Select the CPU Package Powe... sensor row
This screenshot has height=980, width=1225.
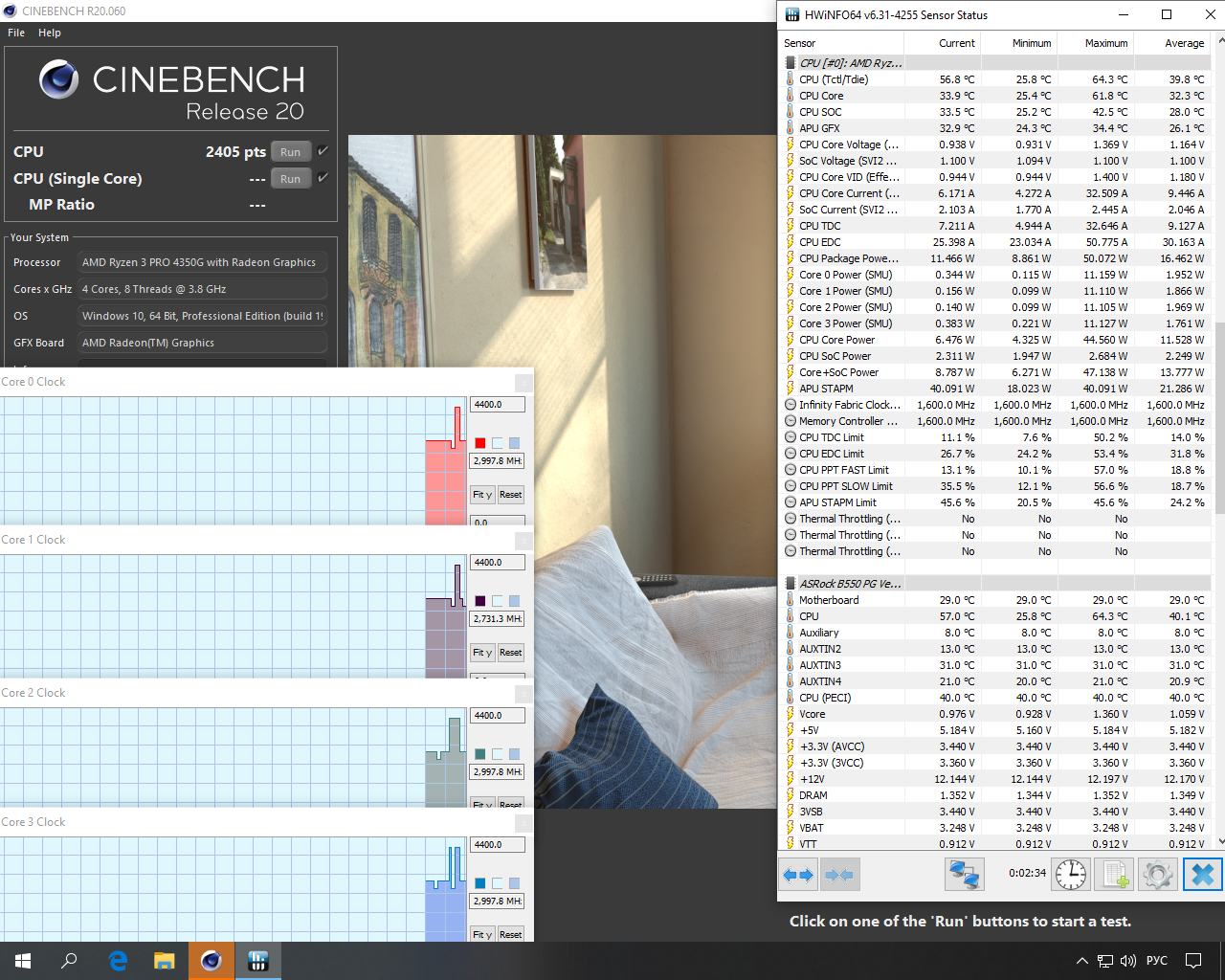[x=996, y=258]
